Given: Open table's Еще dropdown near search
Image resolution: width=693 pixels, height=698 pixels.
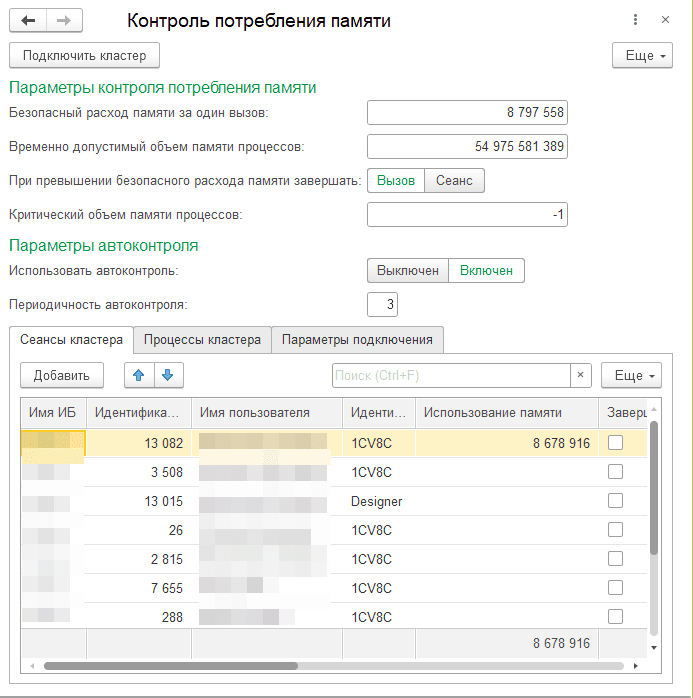Looking at the screenshot, I should point(630,375).
